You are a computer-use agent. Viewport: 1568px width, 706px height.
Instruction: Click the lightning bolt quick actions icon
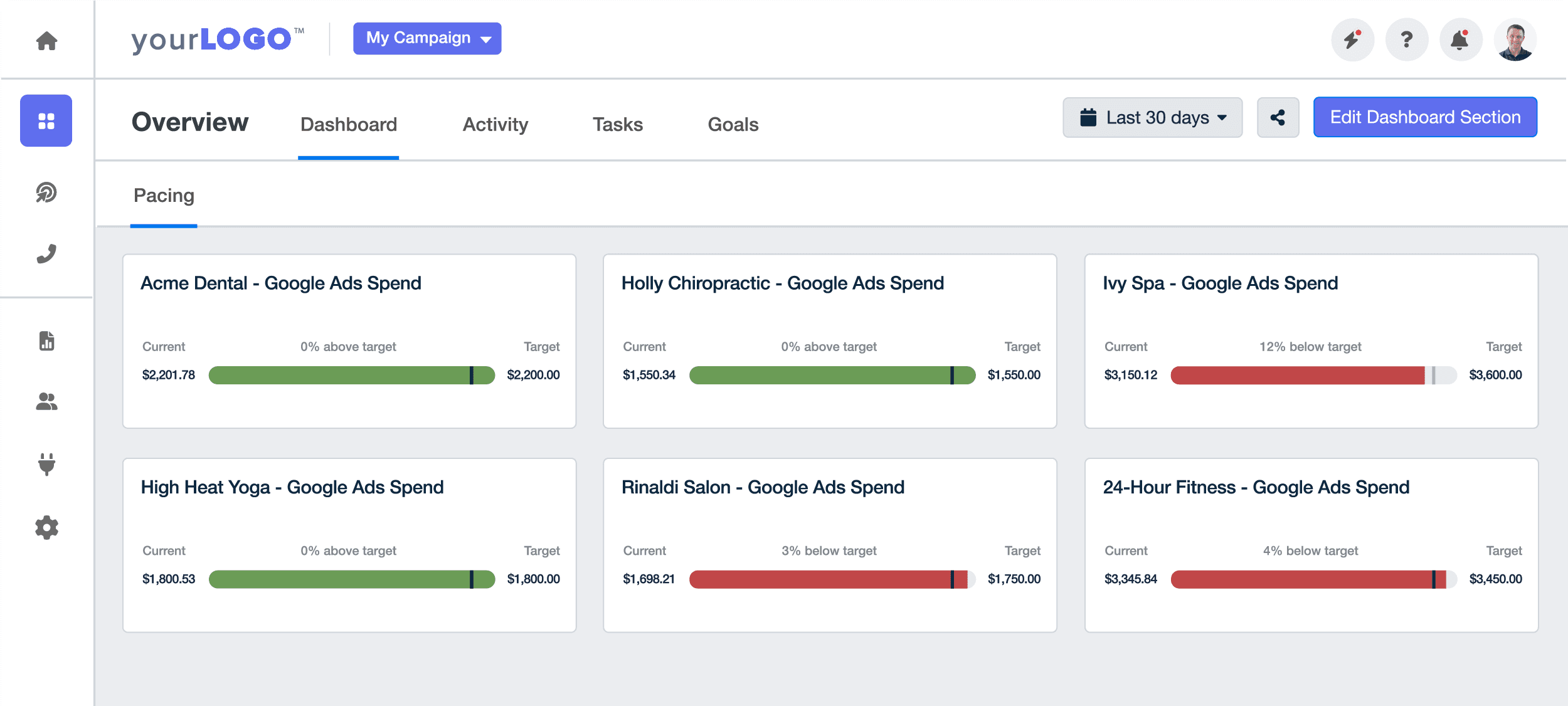pyautogui.click(x=1352, y=40)
